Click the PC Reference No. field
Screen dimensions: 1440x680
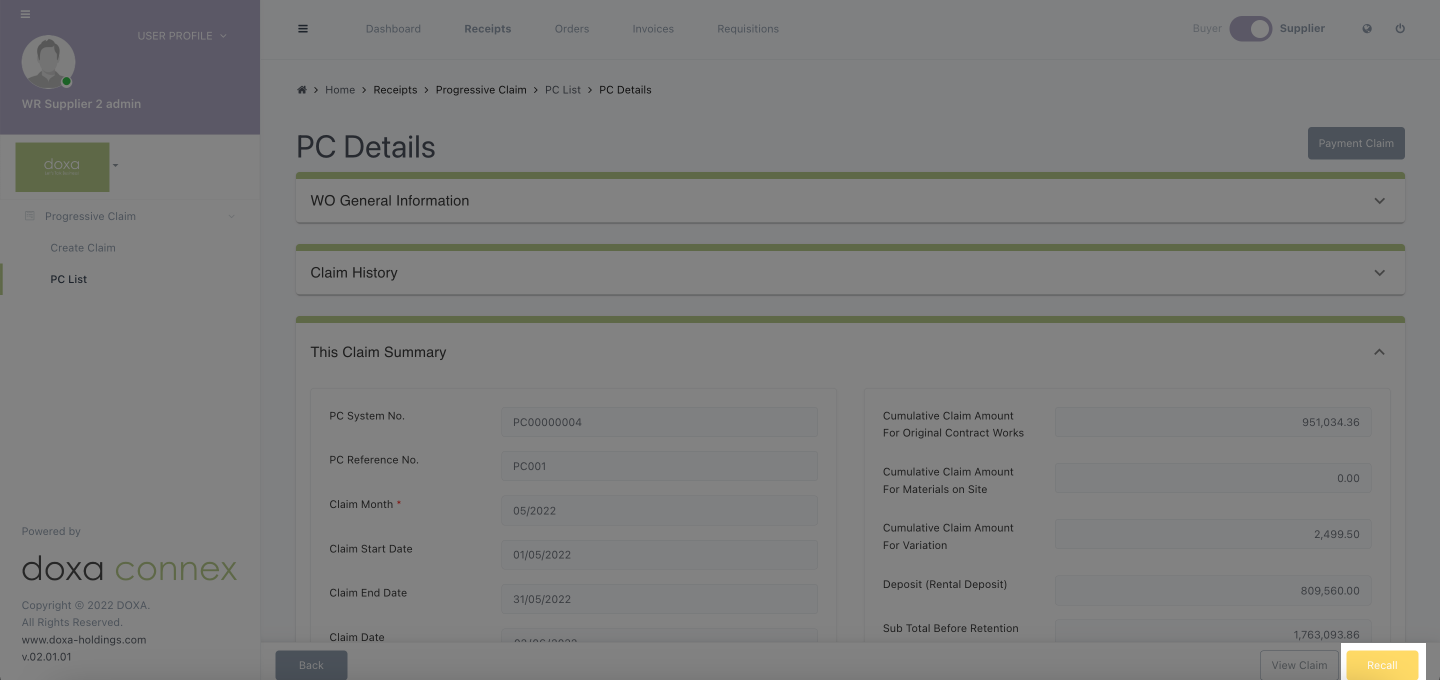659,466
